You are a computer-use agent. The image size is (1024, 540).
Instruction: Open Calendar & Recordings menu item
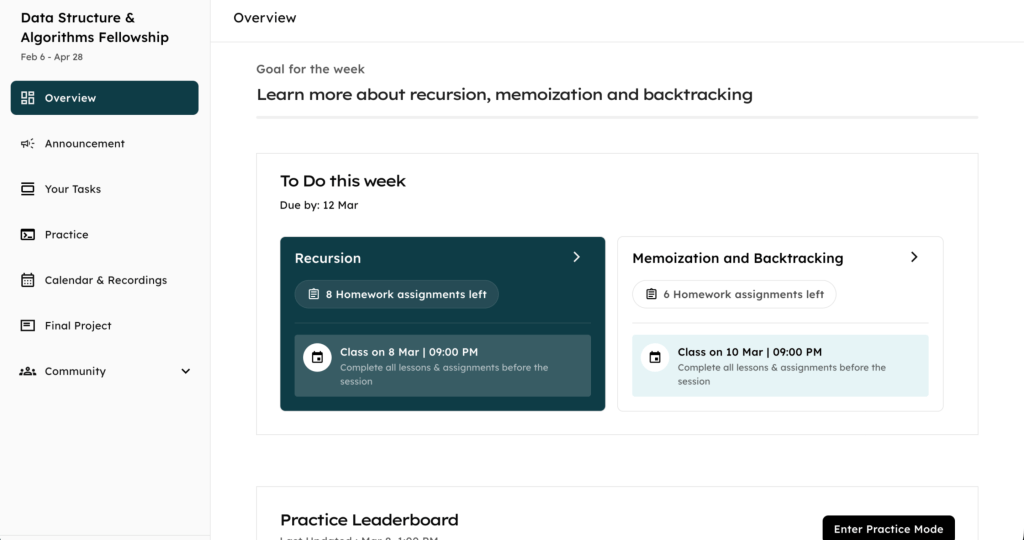tap(105, 281)
